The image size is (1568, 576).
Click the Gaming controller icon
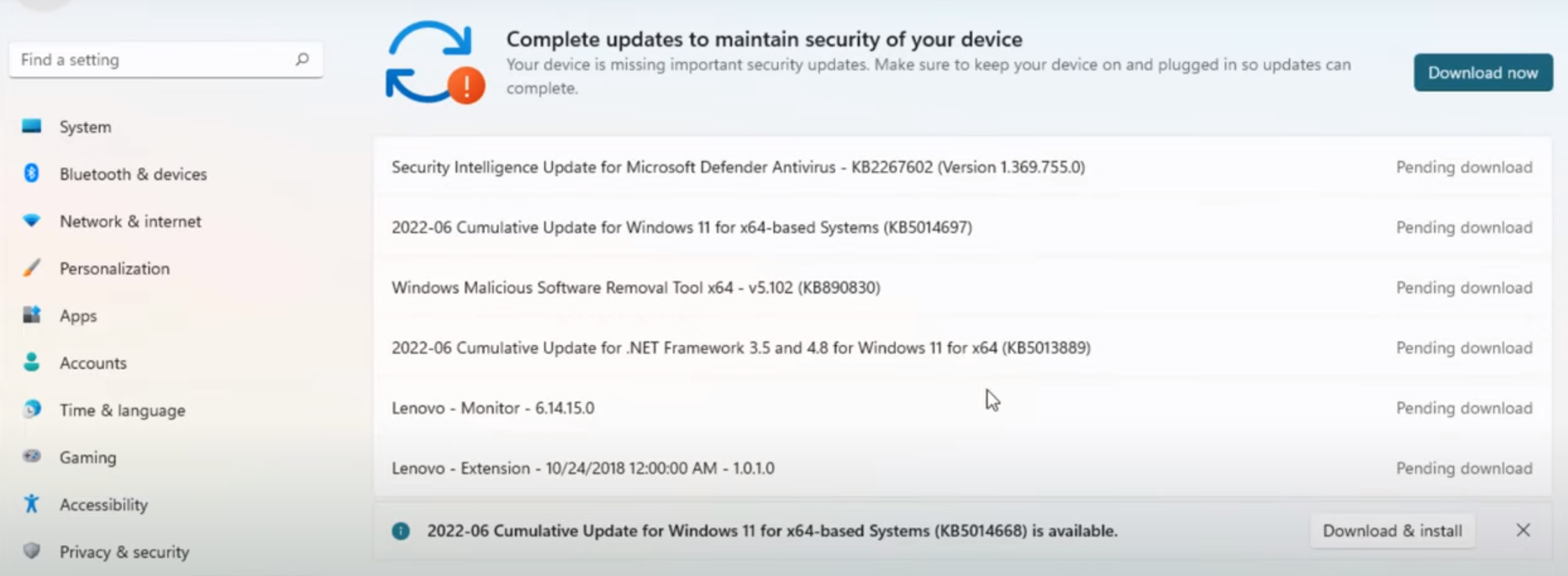tap(32, 456)
